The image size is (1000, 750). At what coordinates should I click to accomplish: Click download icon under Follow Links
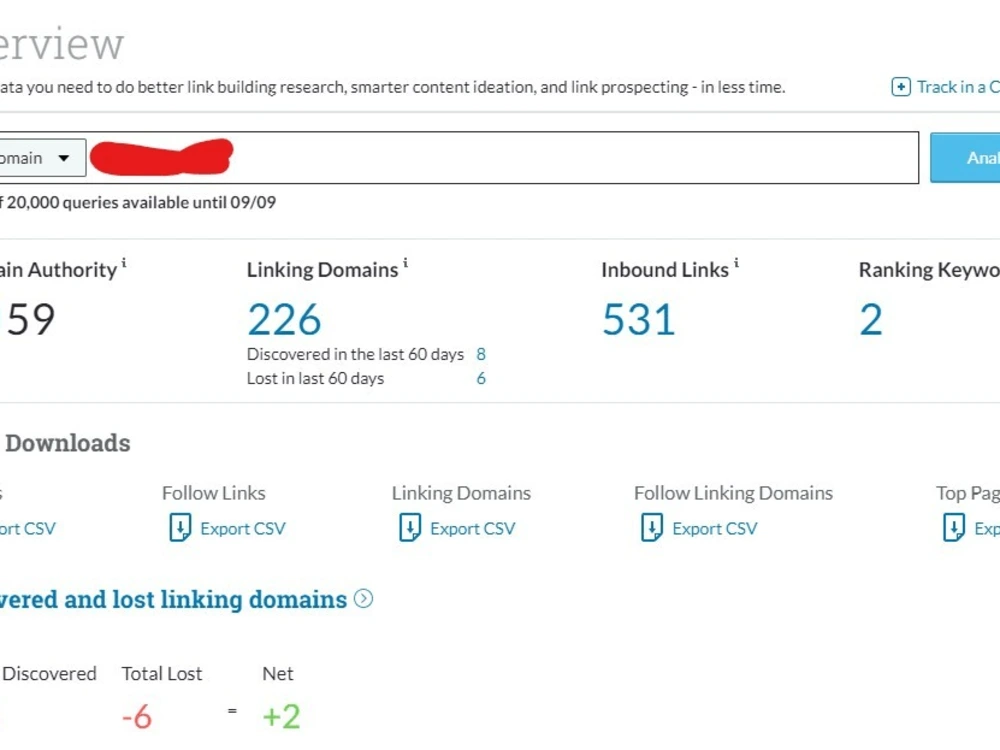tap(180, 528)
